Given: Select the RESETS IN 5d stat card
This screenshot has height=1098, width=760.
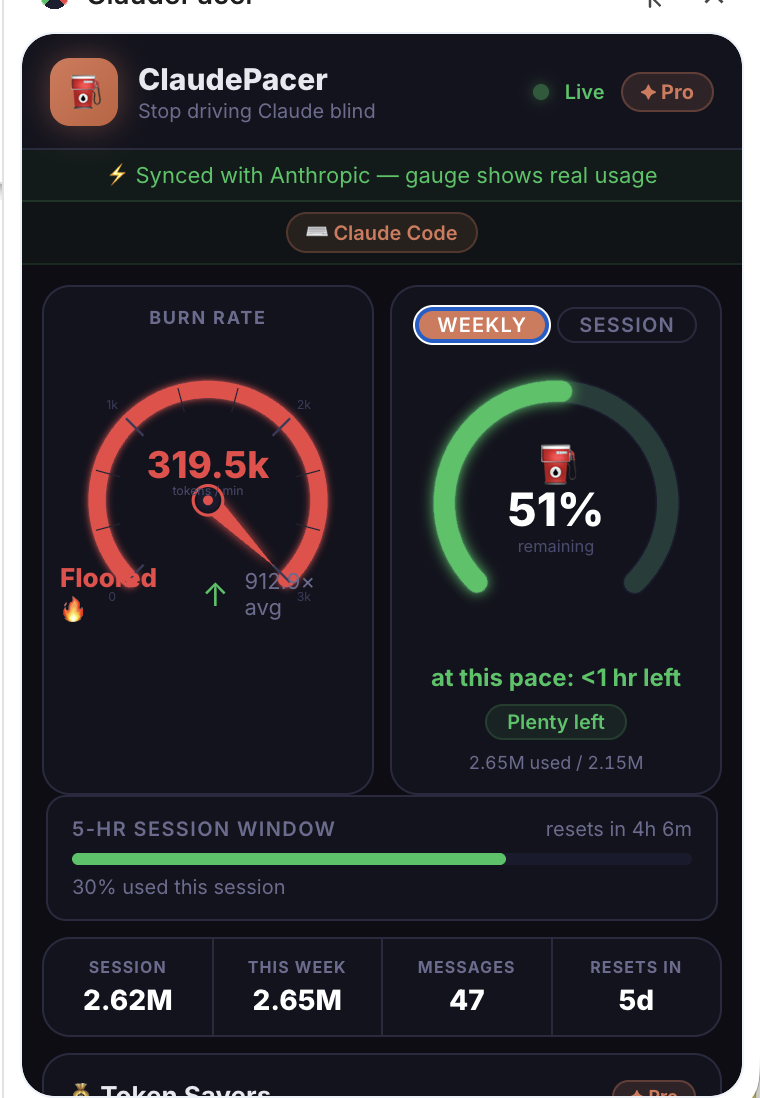Looking at the screenshot, I should tap(636, 986).
